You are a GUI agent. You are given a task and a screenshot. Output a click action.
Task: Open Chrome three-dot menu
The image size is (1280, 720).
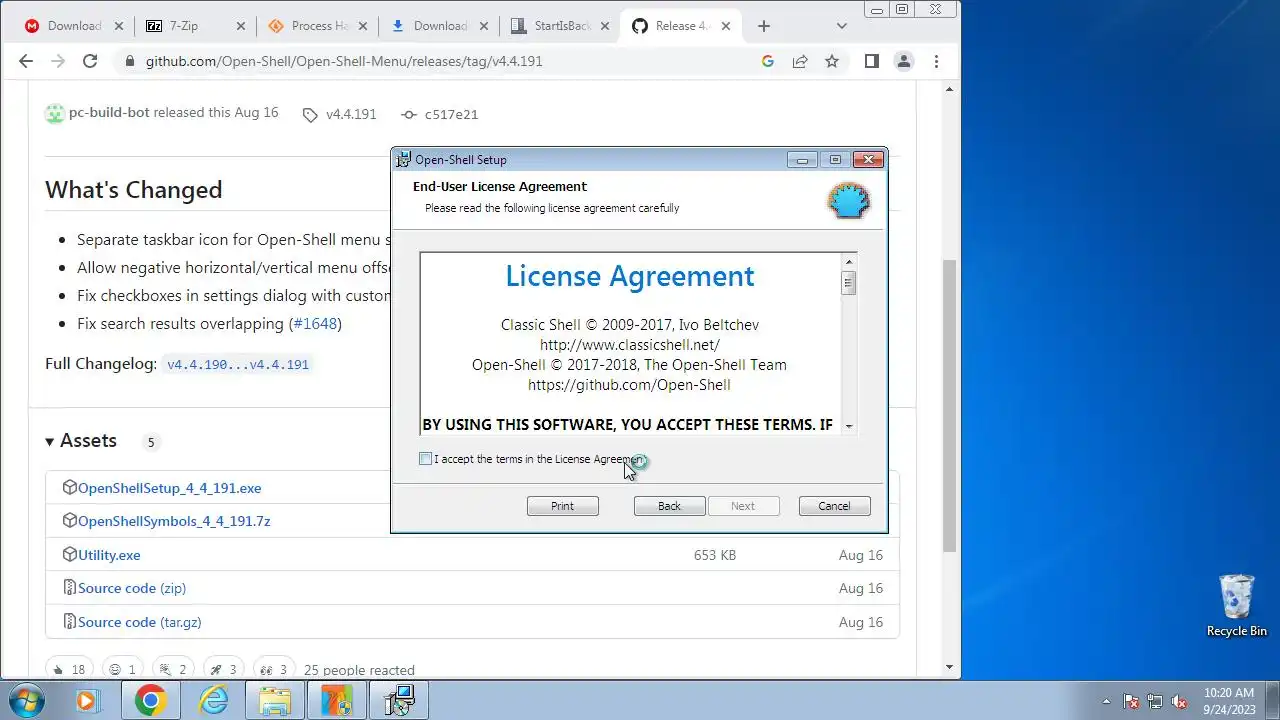[x=936, y=61]
